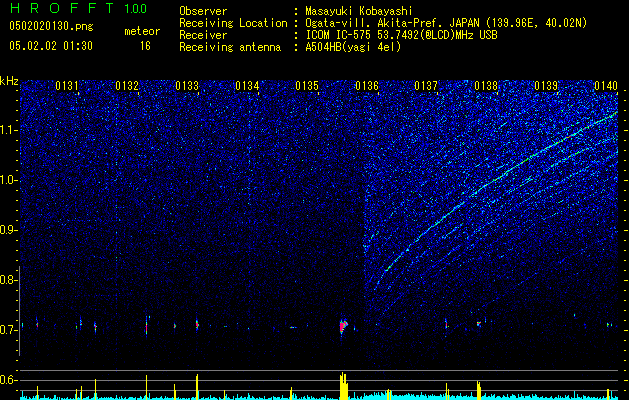Click the 'meteor' label
This screenshot has height=400, width=629.
coord(142,31)
